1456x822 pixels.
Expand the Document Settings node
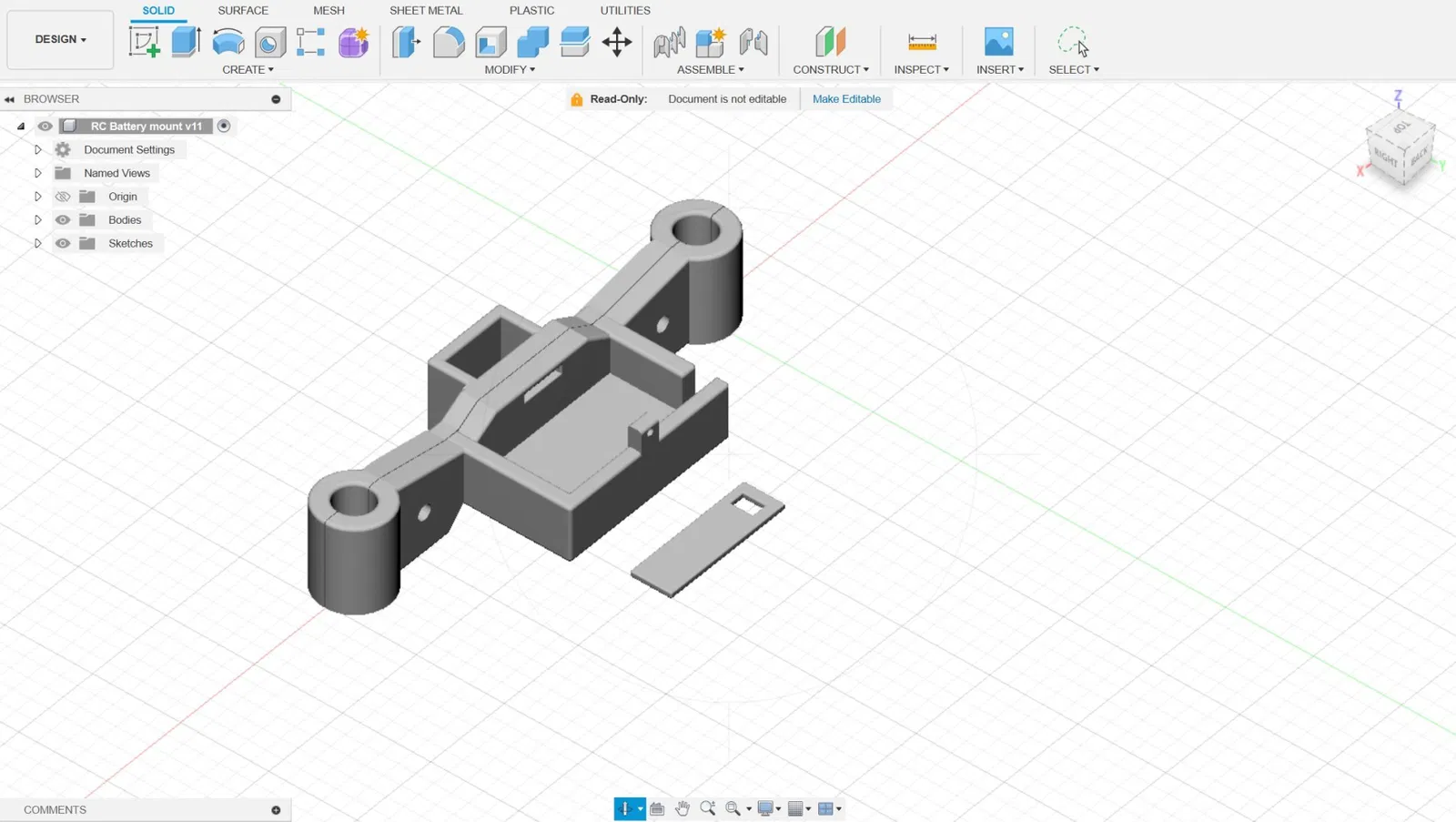coord(38,149)
